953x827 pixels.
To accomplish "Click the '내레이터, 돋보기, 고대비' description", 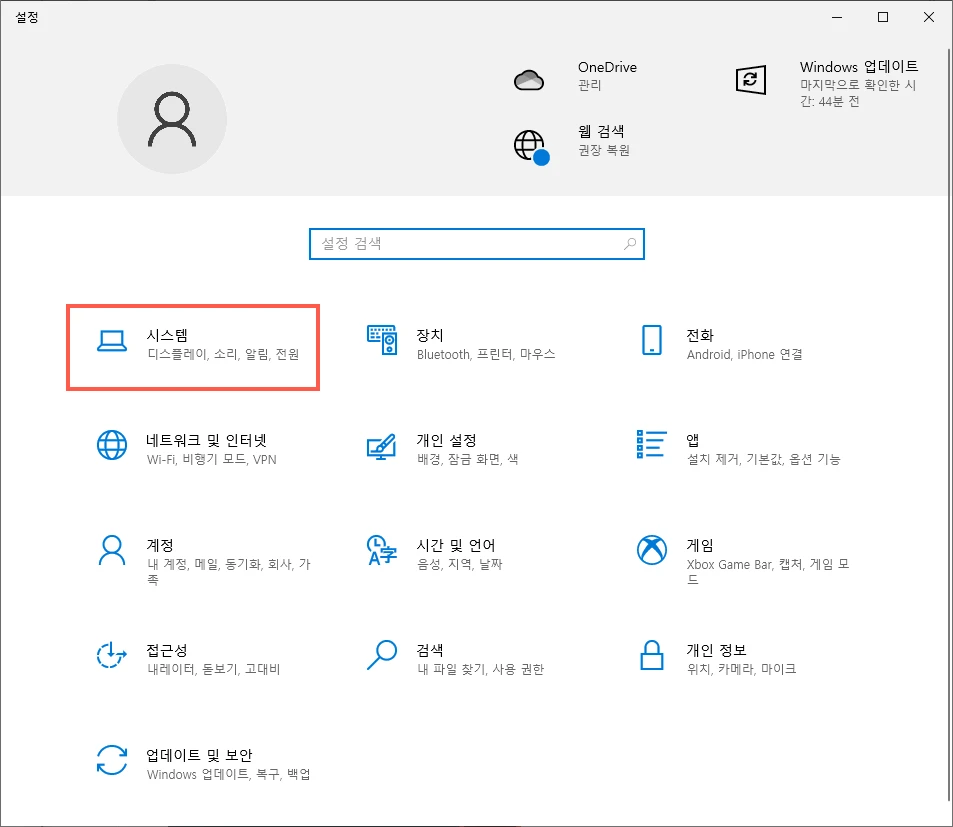I will click(x=213, y=670).
